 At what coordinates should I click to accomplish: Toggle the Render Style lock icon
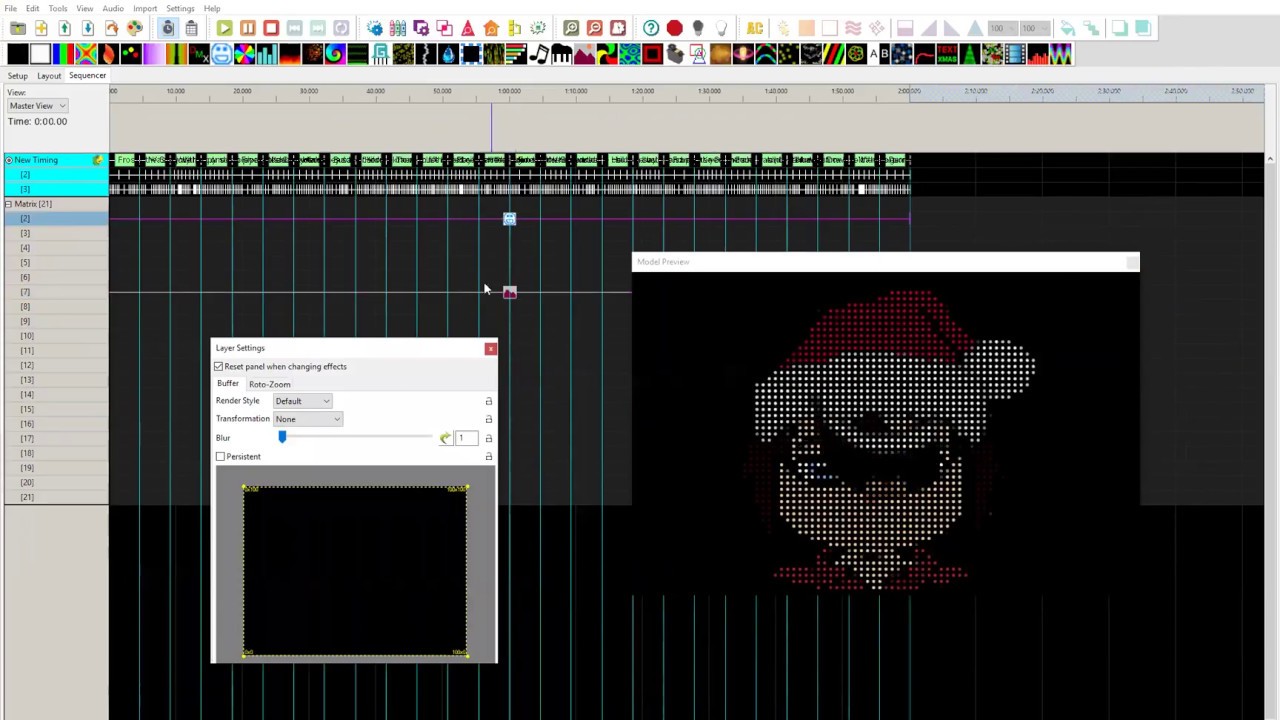pyautogui.click(x=488, y=401)
